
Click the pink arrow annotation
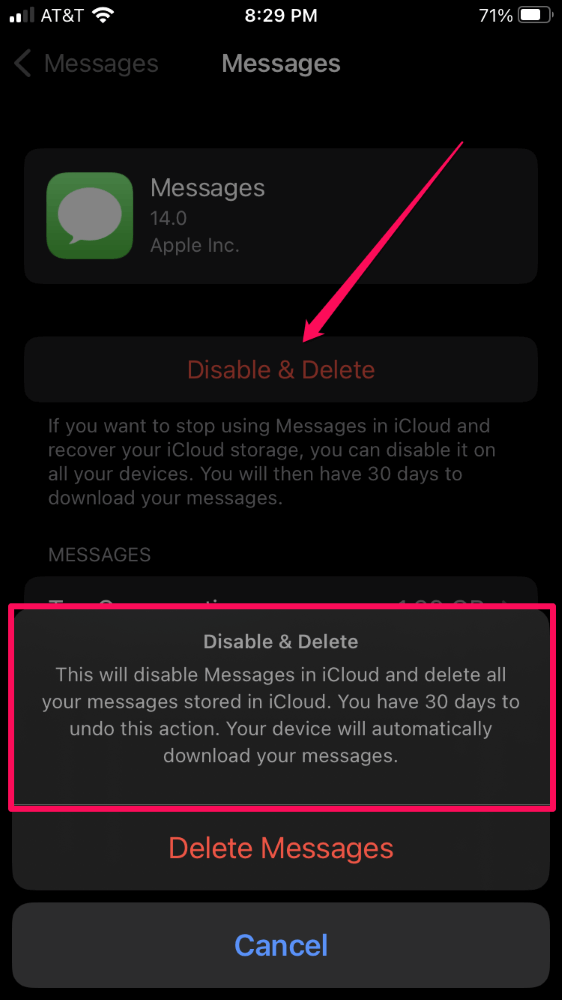pyautogui.click(x=383, y=239)
